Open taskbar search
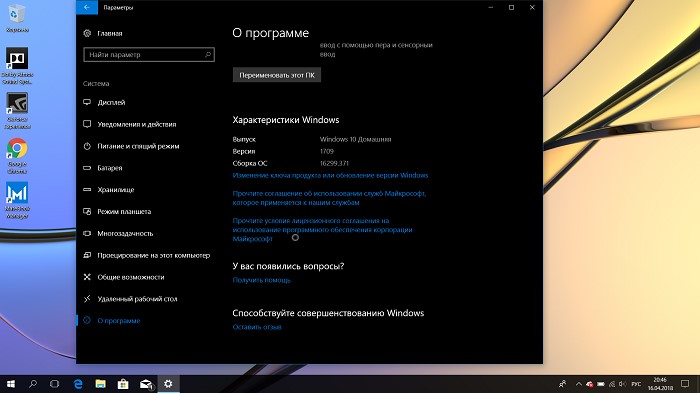Image resolution: width=700 pixels, height=393 pixels. point(33,384)
